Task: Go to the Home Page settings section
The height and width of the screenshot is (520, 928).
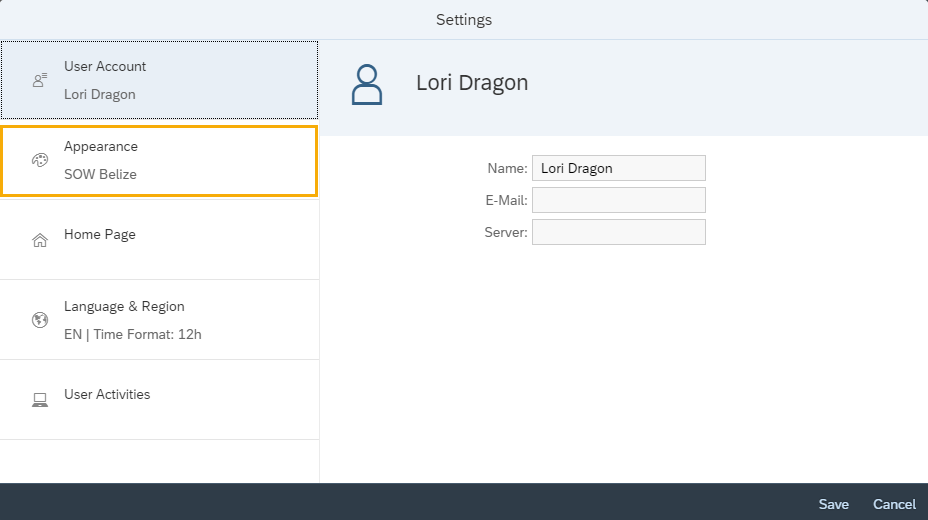Action: (x=100, y=234)
